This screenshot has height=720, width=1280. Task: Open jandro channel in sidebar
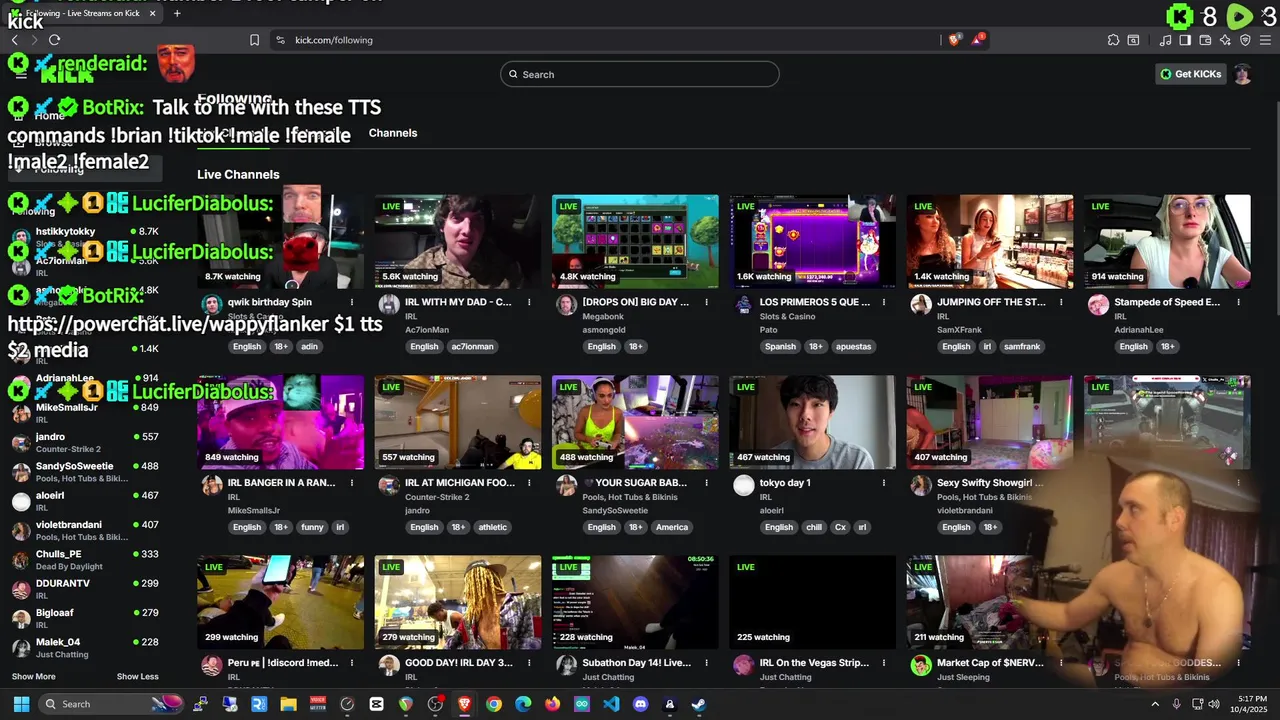(85, 442)
